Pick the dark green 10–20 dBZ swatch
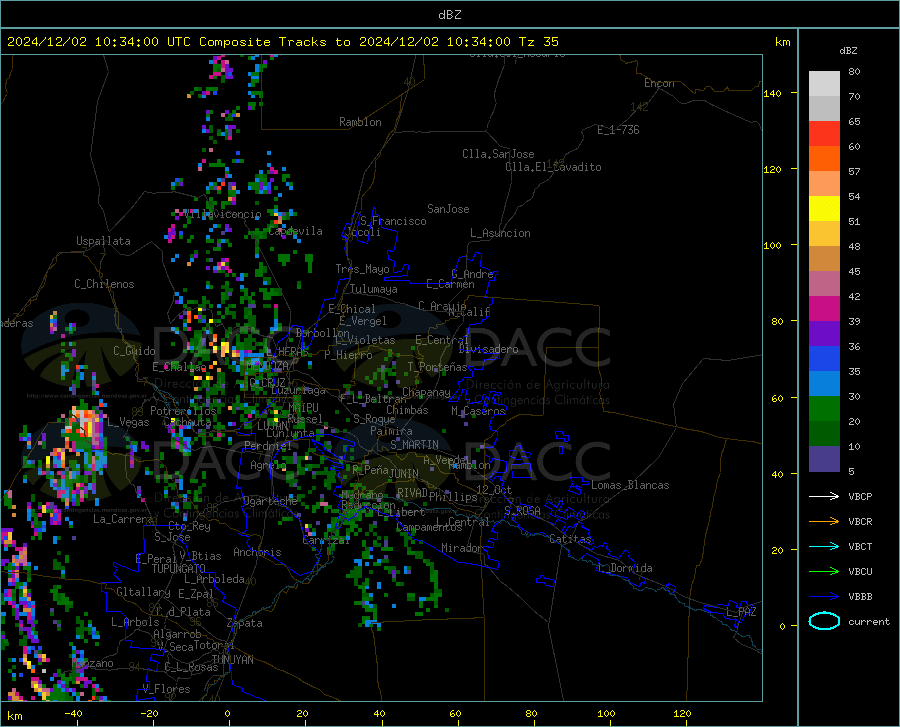This screenshot has height=727, width=900. [x=824, y=434]
